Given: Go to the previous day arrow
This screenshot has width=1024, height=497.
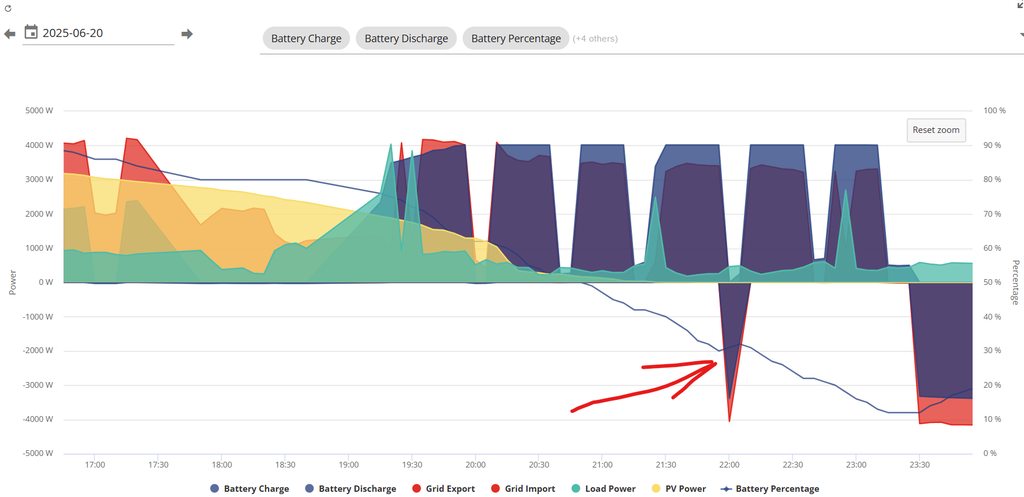Looking at the screenshot, I should pyautogui.click(x=10, y=34).
